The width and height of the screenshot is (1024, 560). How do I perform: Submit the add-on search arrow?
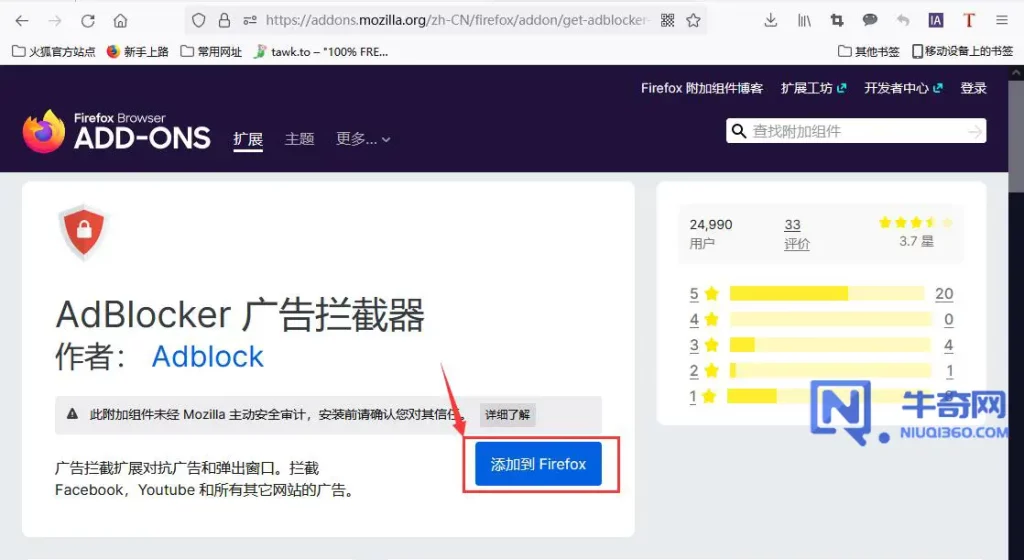pyautogui.click(x=975, y=132)
